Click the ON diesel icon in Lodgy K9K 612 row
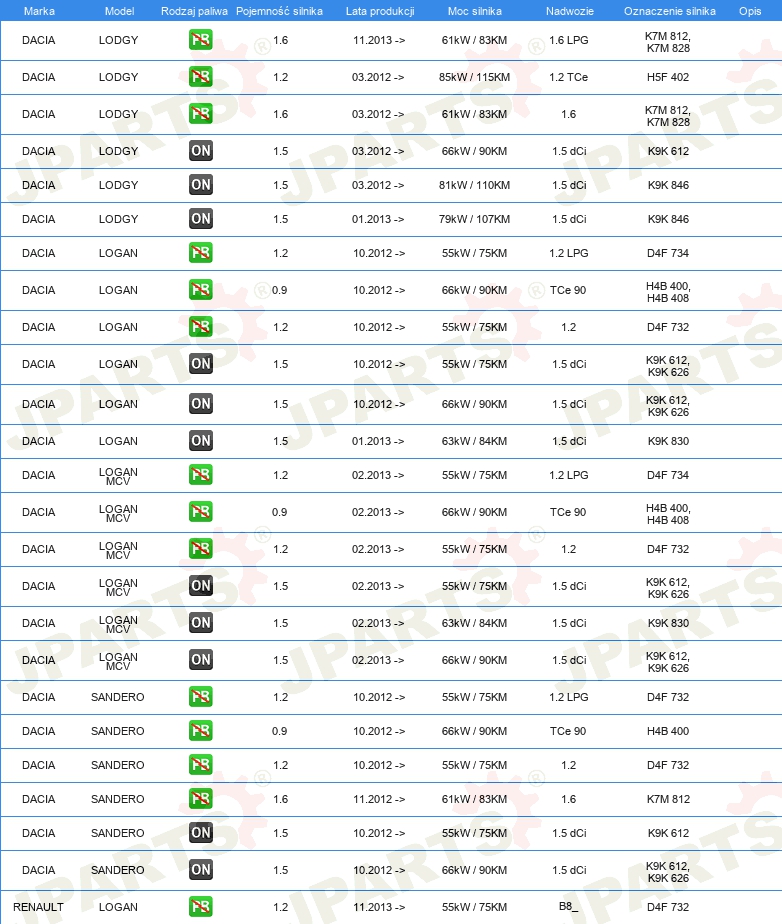 [200, 151]
